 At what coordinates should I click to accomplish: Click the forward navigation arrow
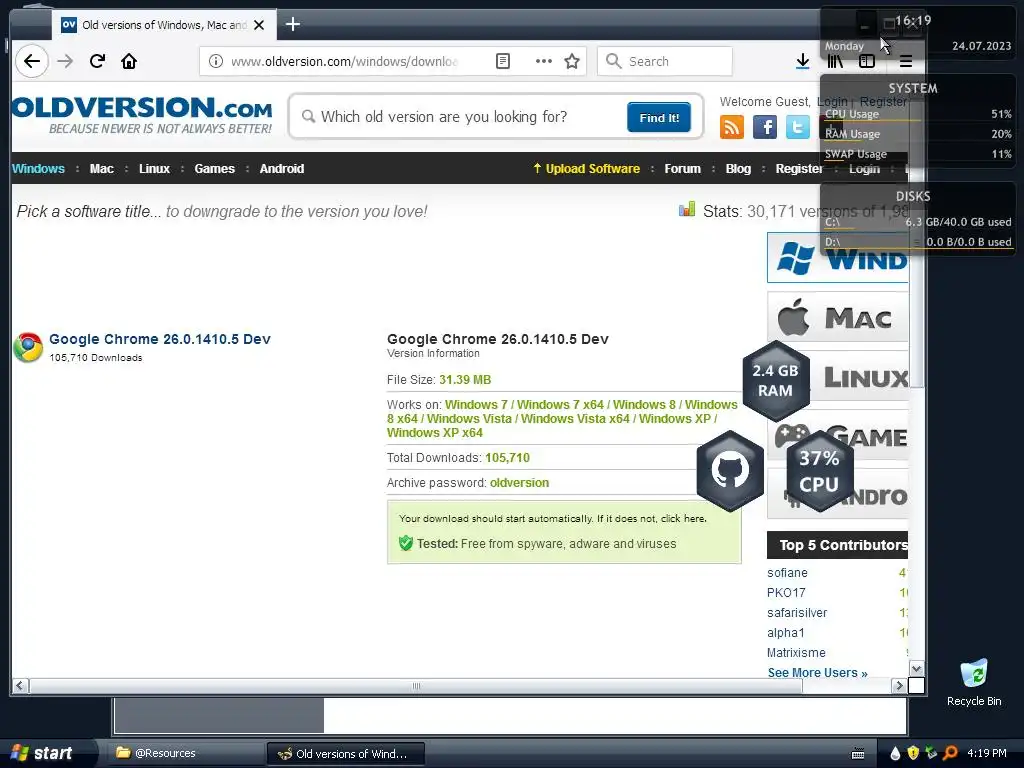(65, 61)
